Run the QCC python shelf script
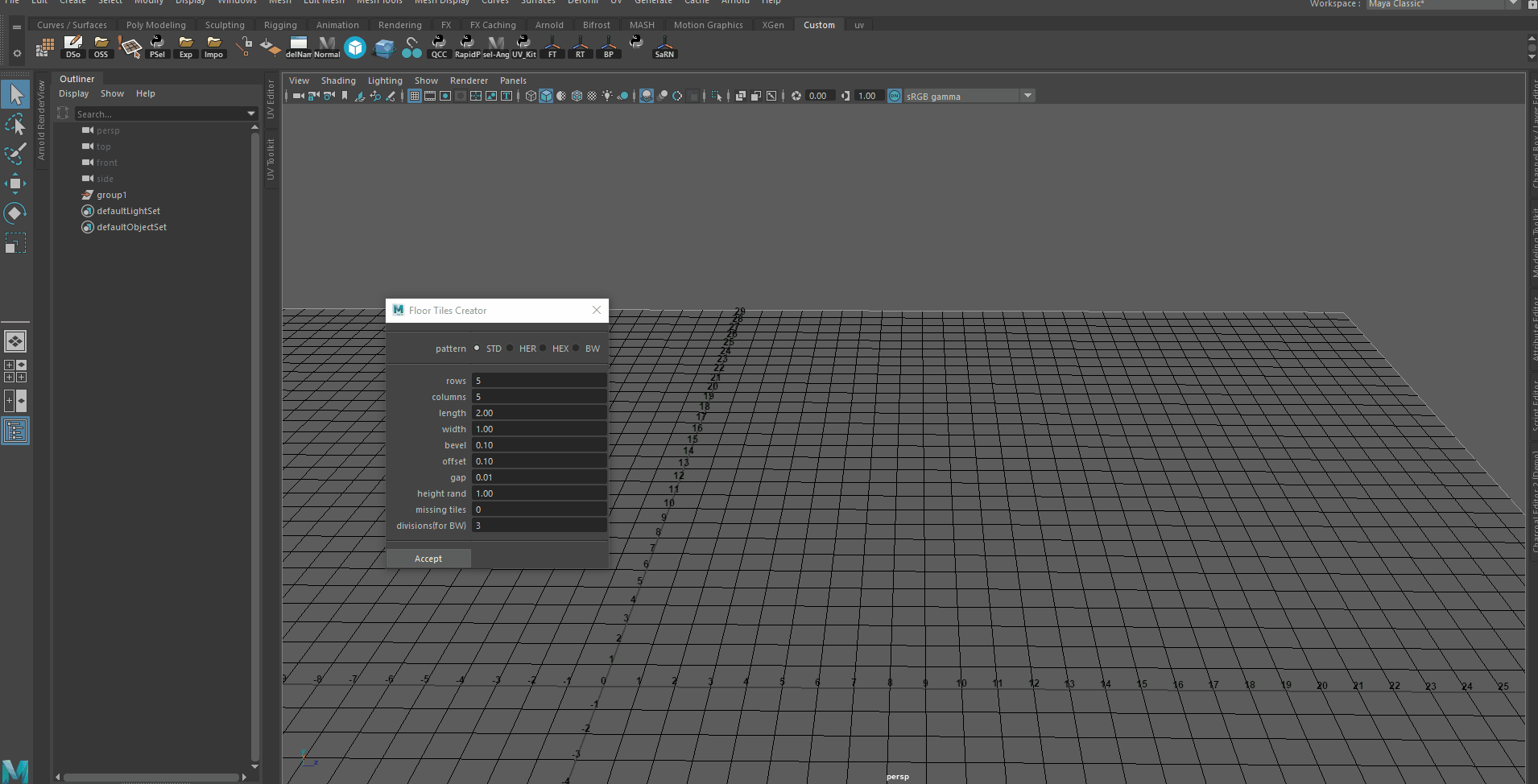 click(x=439, y=47)
